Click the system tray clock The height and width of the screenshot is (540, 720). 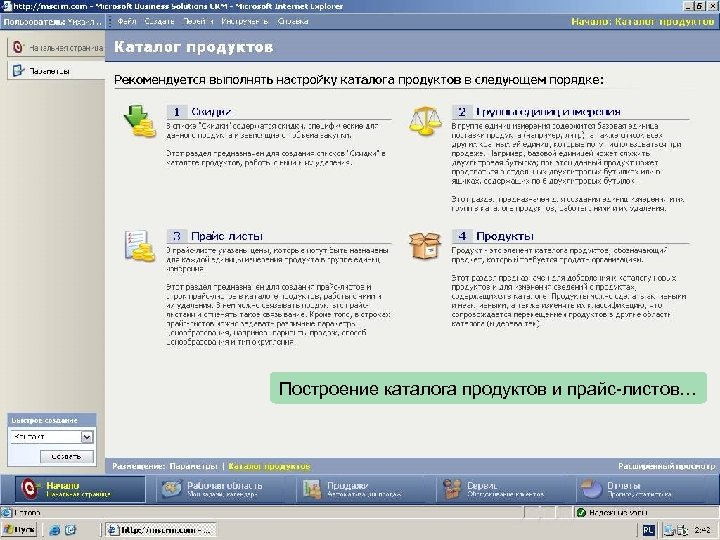[x=703, y=530]
